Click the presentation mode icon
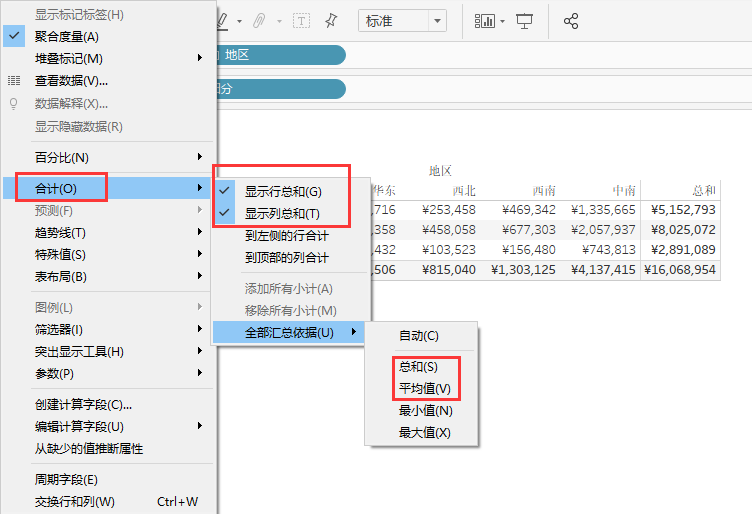Viewport: 752px width, 514px height. pos(524,21)
